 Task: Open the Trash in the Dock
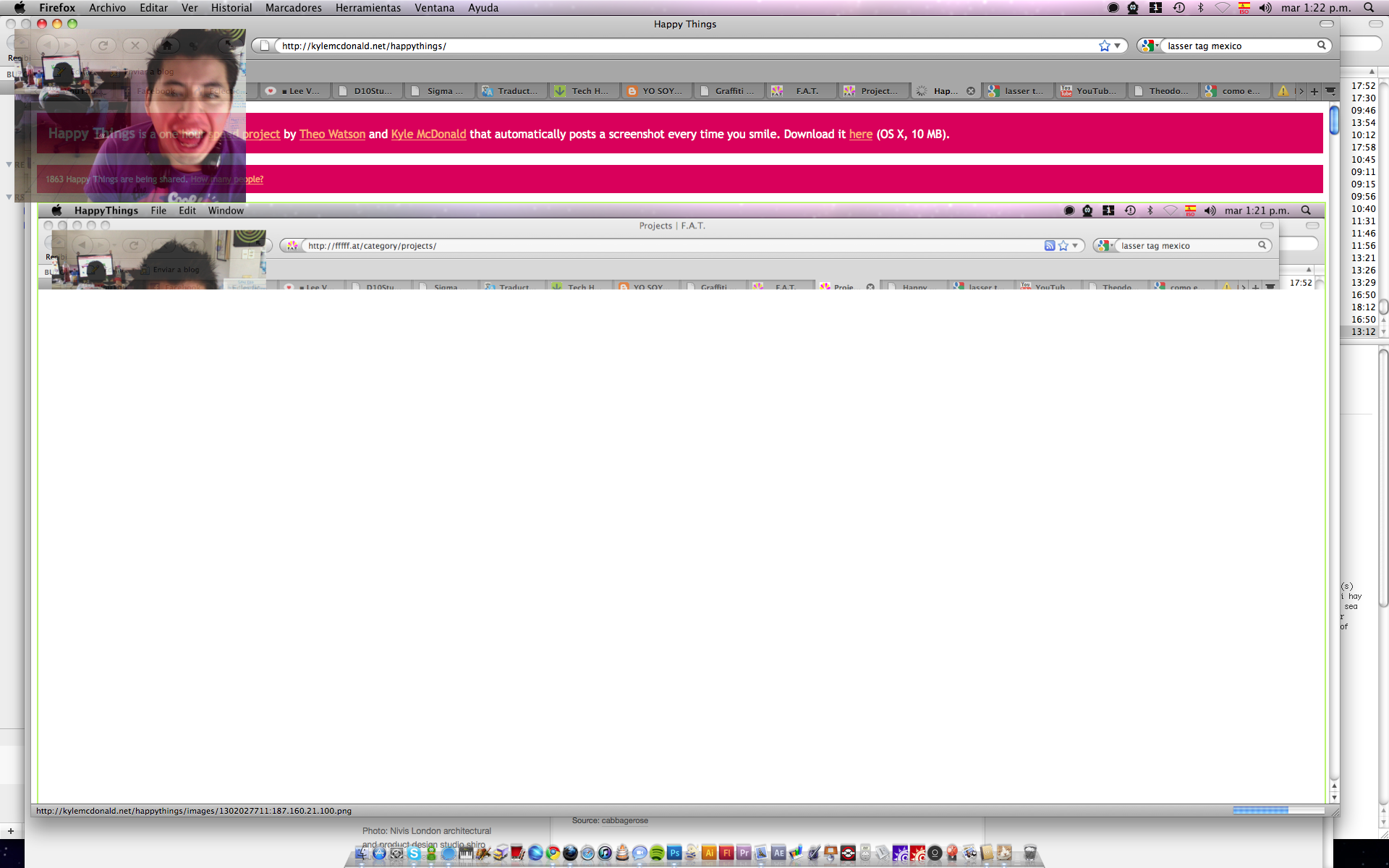point(1030,853)
